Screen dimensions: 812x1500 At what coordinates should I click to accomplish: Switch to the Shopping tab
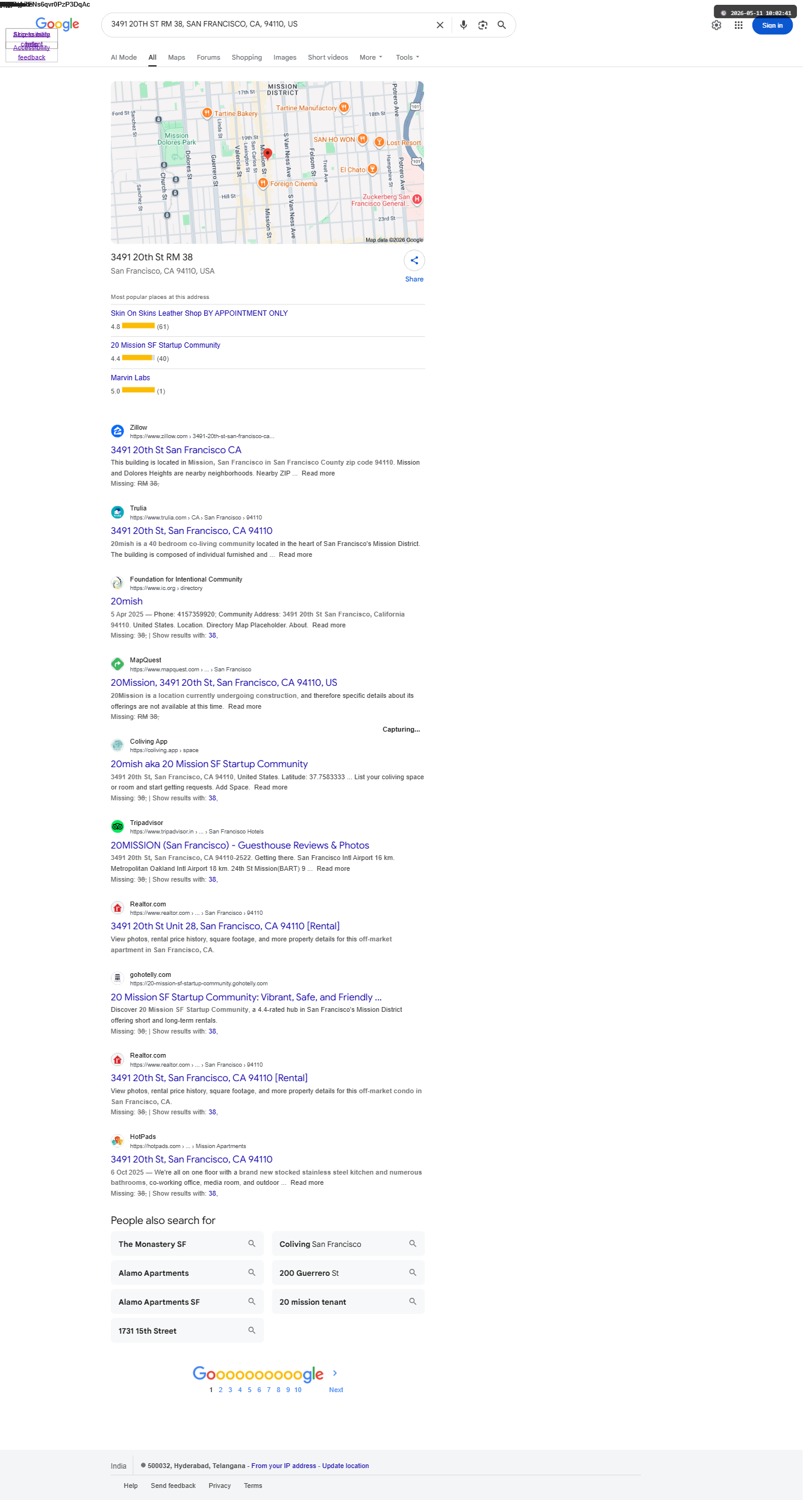tap(247, 57)
